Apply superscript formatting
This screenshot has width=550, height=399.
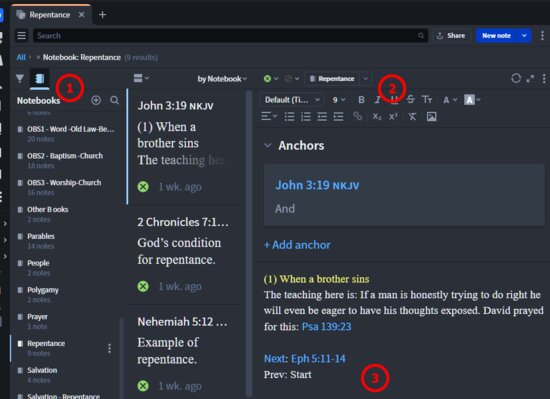(393, 116)
